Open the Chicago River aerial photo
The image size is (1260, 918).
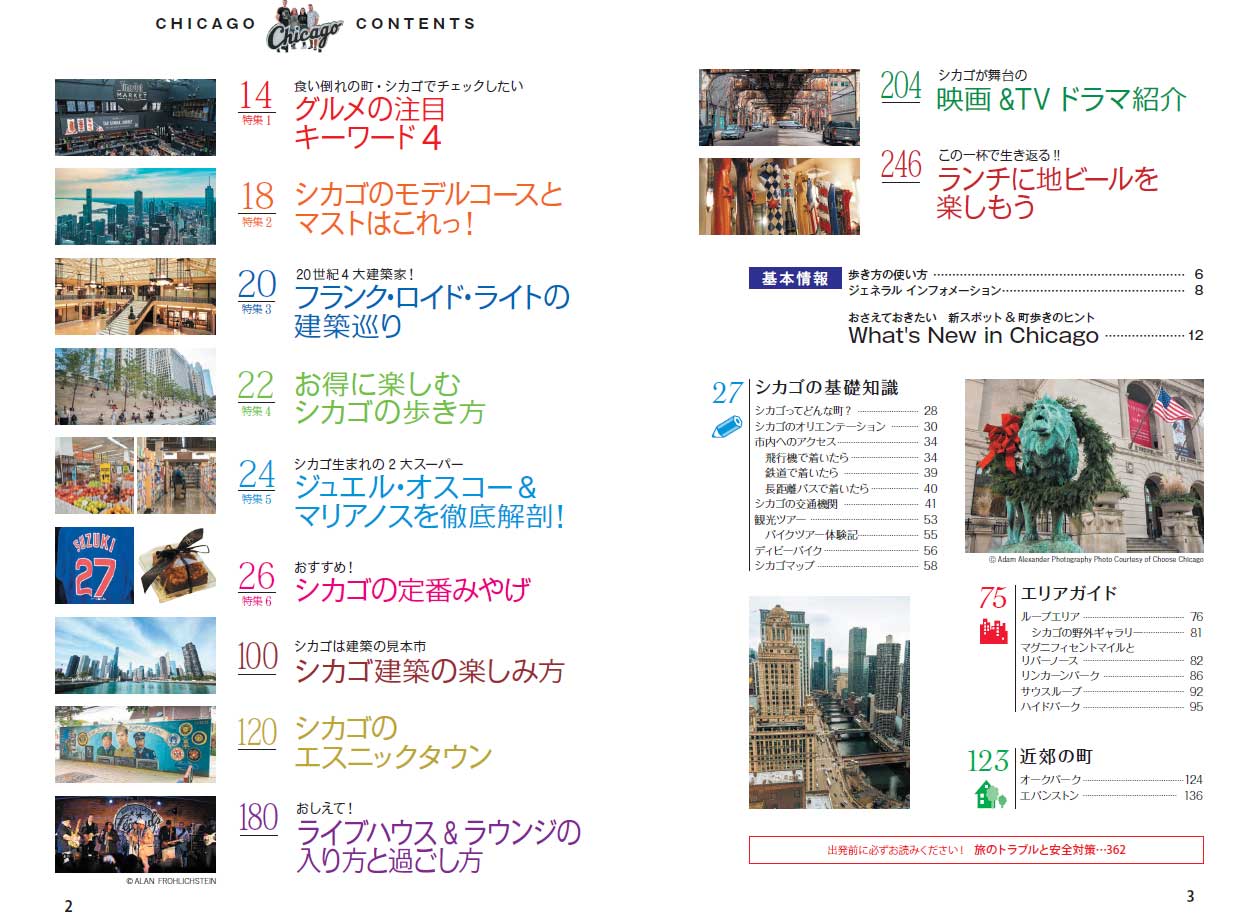tap(829, 702)
